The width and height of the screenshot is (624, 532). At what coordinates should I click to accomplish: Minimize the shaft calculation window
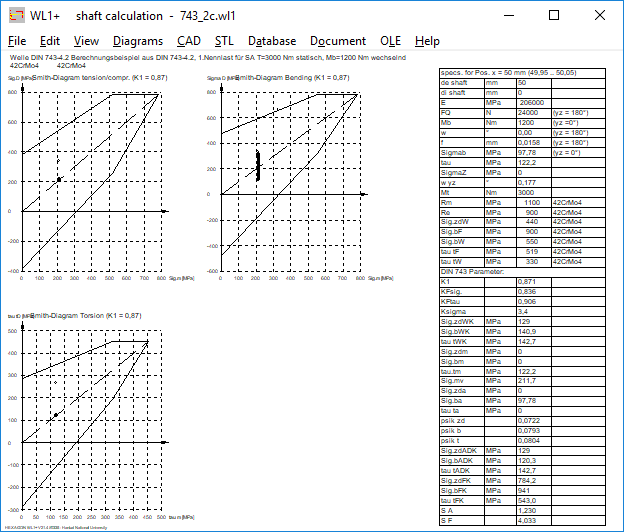pyautogui.click(x=507, y=15)
